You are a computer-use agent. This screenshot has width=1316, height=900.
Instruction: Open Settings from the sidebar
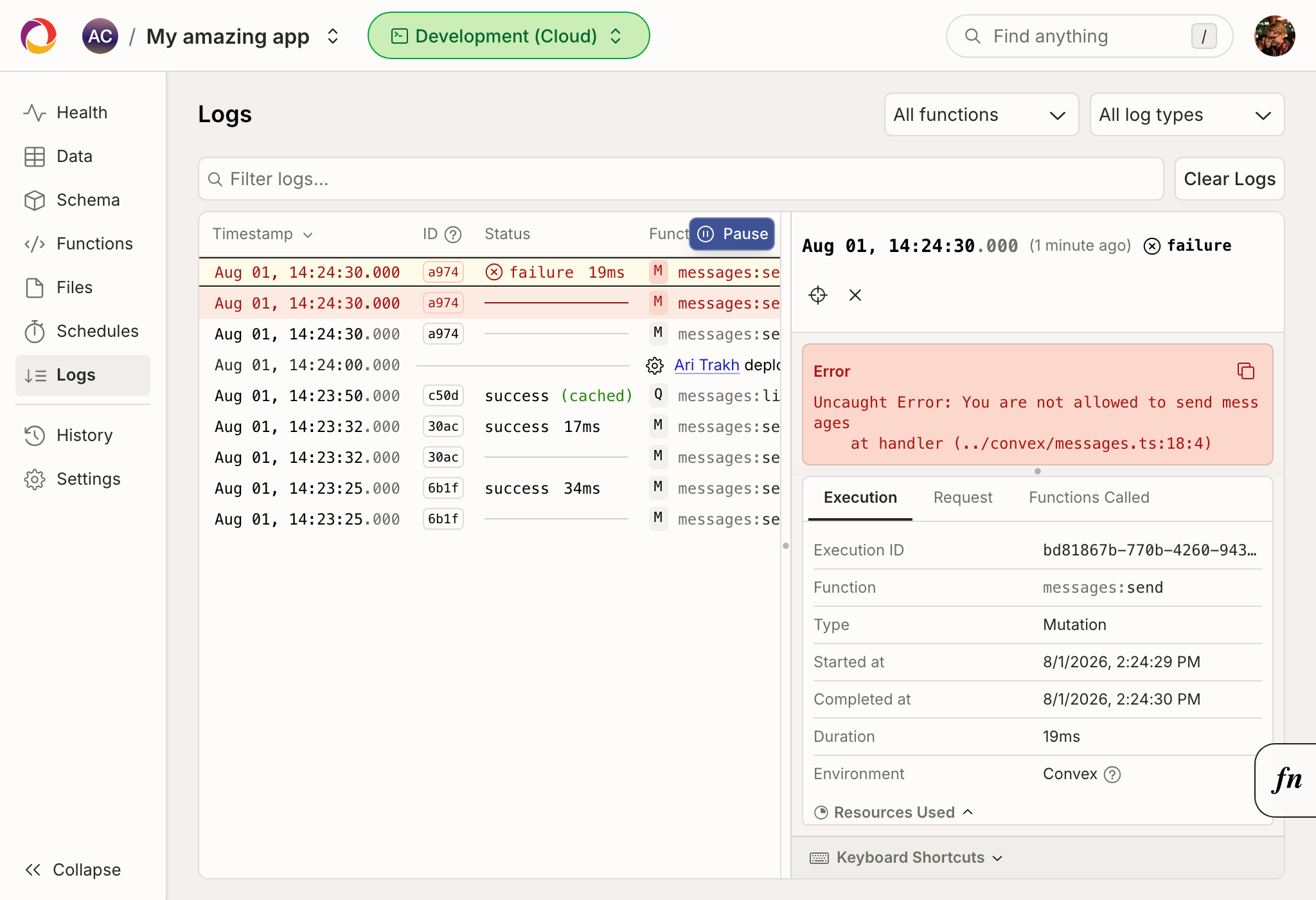(82, 479)
